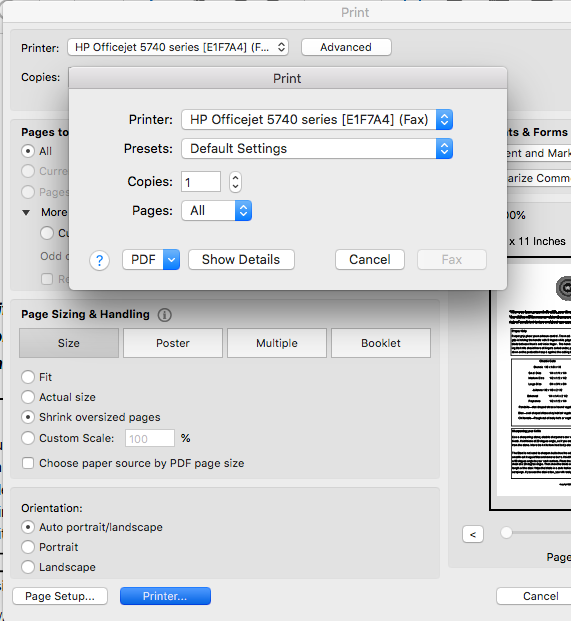Open the Printer popup in front sheet
Viewport: 571px width, 621px height.
(x=317, y=120)
